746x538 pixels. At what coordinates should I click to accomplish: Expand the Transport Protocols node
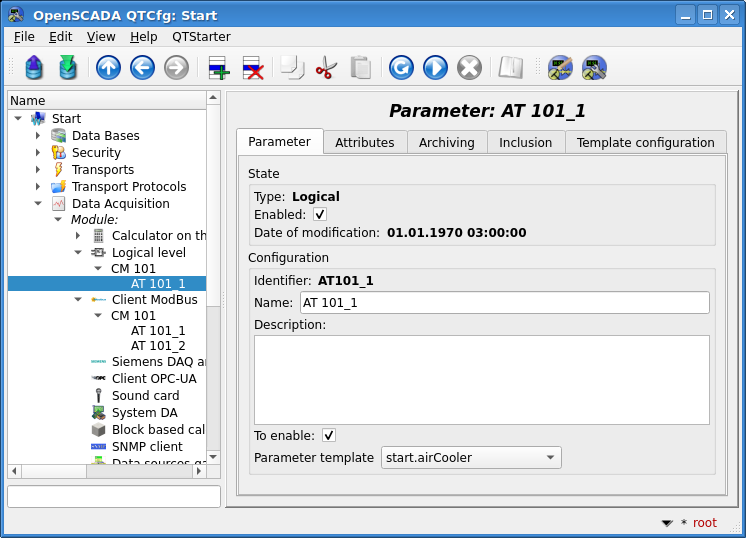pos(38,187)
